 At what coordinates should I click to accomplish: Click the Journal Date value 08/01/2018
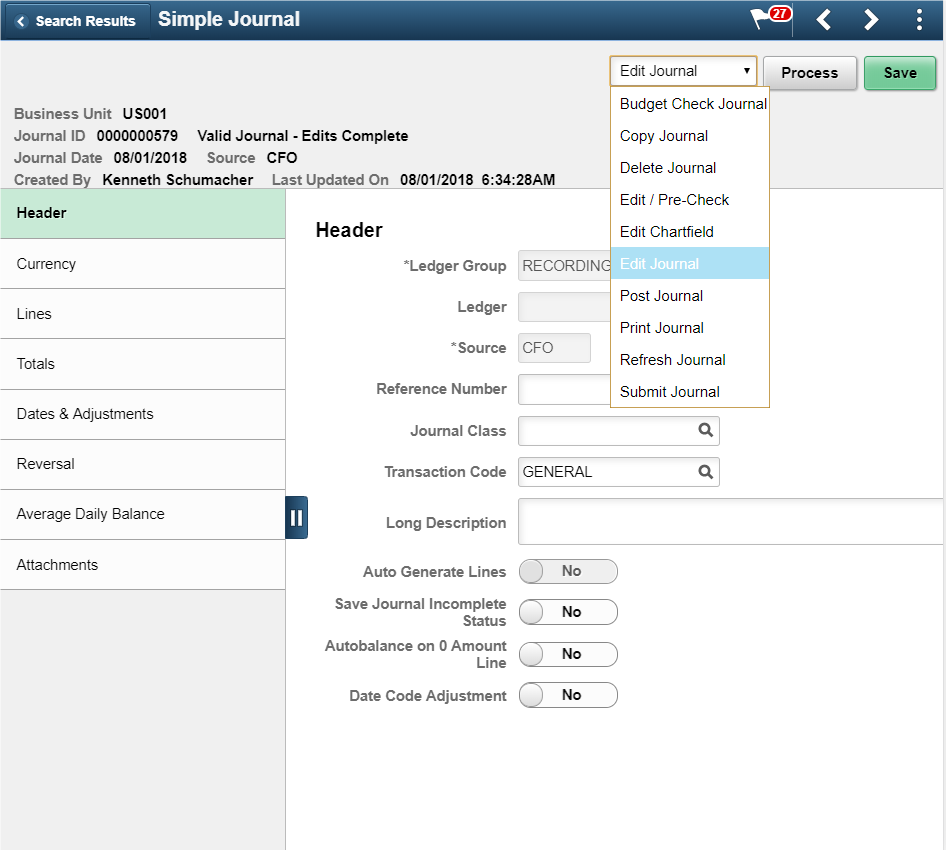150,158
